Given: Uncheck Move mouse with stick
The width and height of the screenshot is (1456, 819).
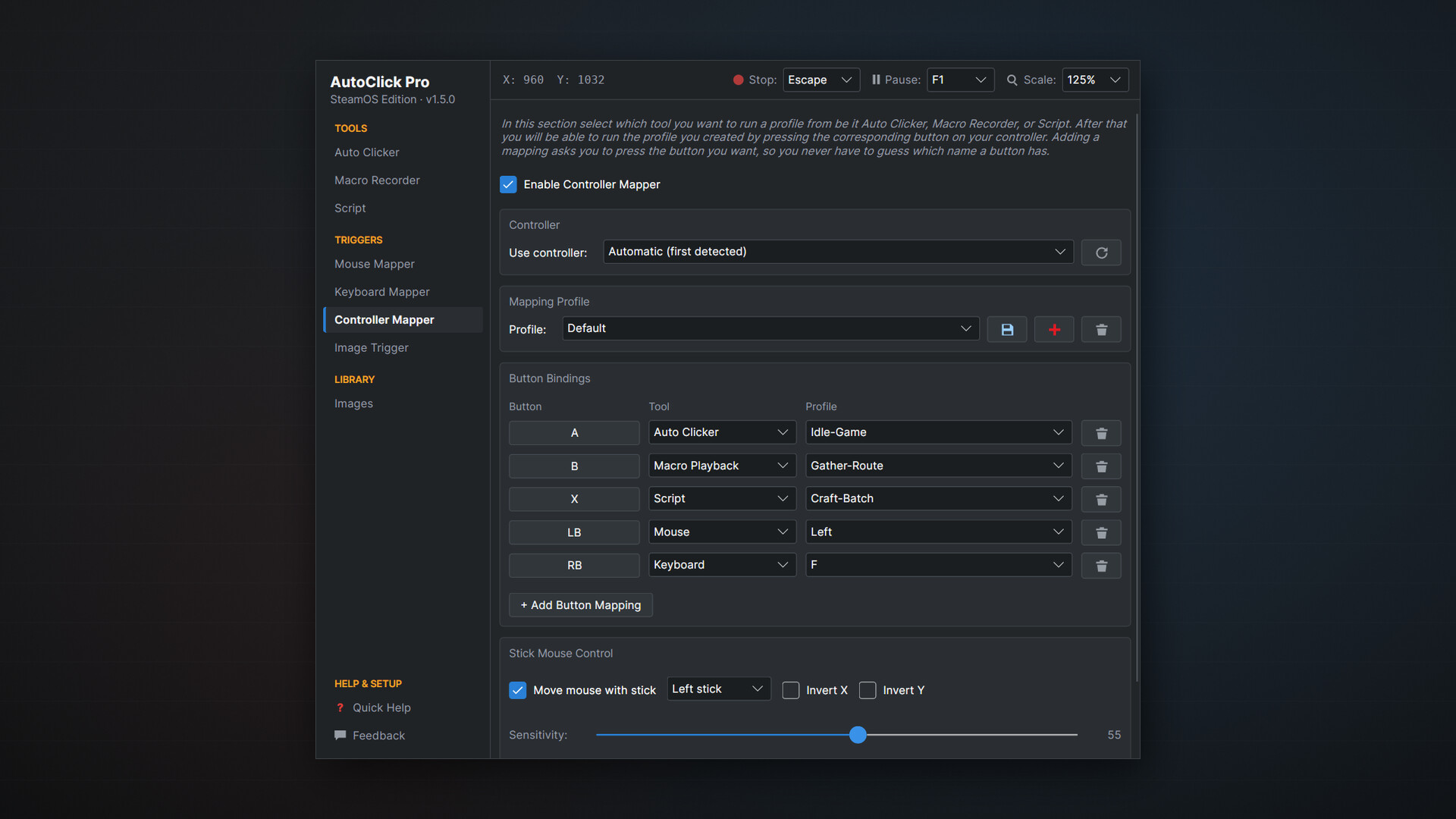Looking at the screenshot, I should pos(517,690).
